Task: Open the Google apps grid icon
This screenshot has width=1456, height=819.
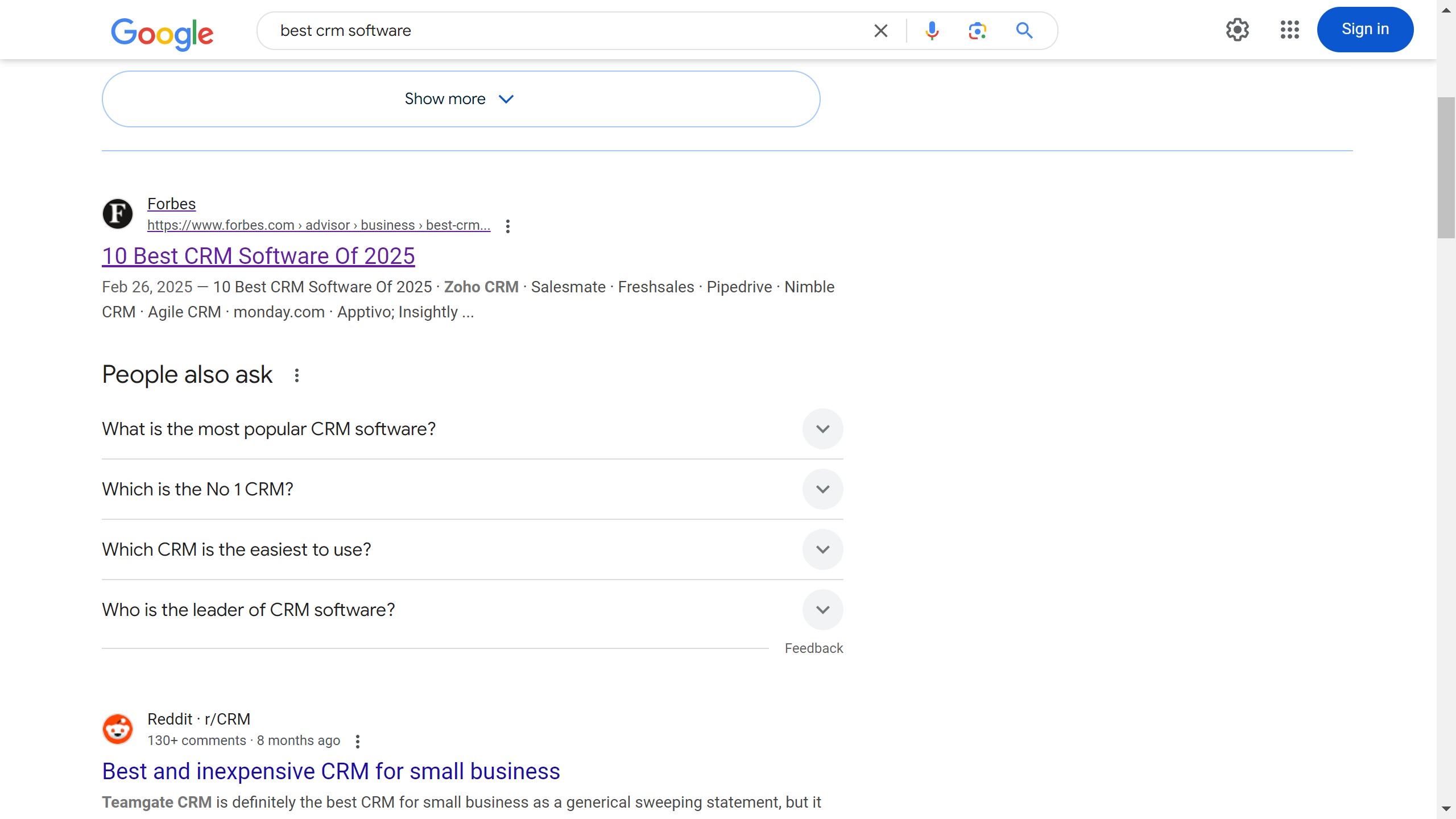Action: (x=1289, y=30)
